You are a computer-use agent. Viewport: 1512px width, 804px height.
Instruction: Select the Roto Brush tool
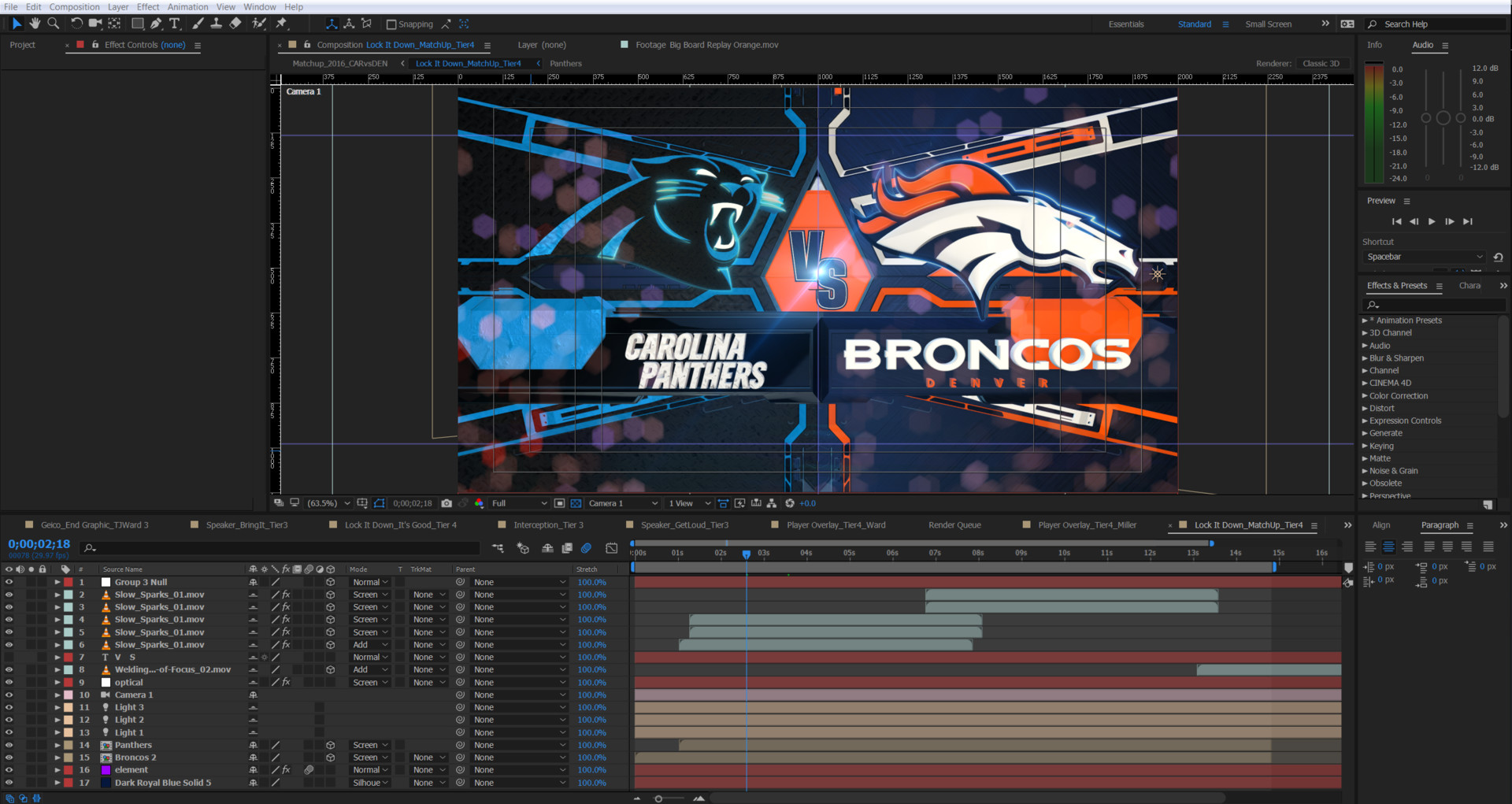point(258,24)
